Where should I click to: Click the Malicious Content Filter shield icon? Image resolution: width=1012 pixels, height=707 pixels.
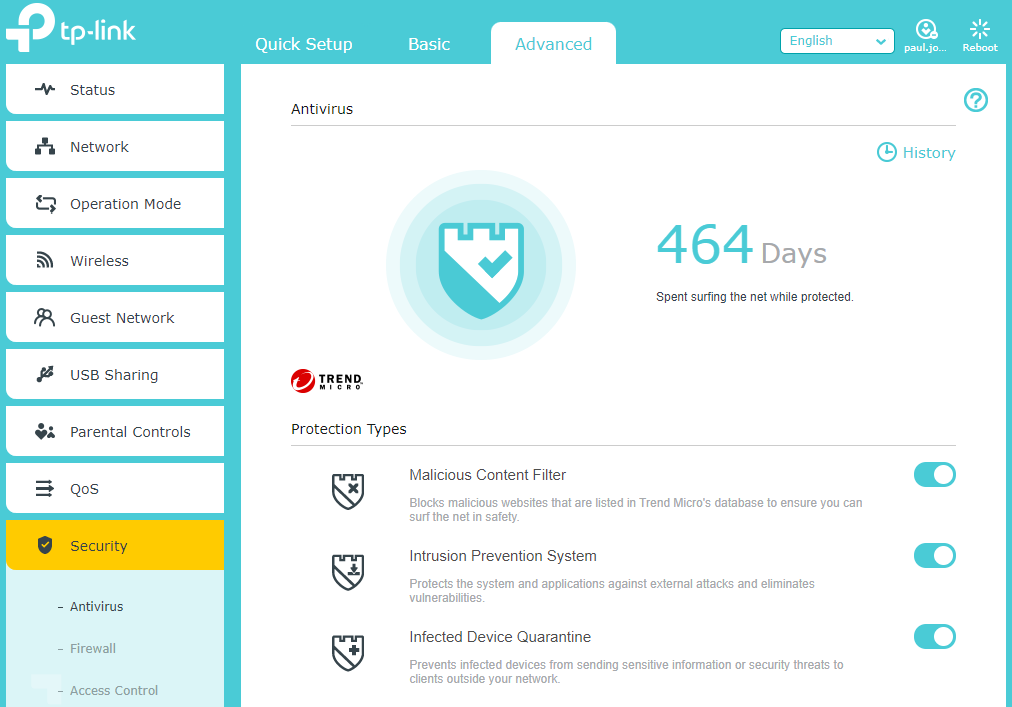pyautogui.click(x=348, y=491)
